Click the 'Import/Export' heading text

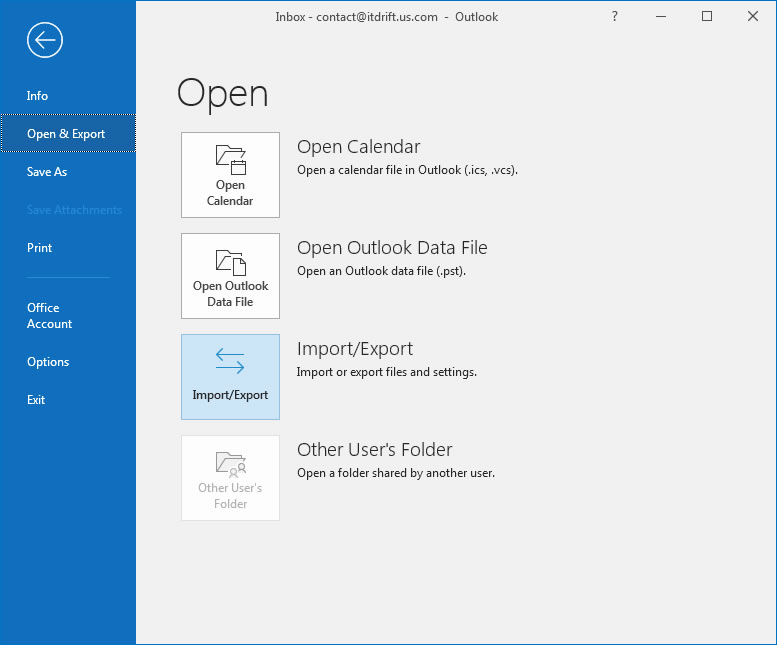click(x=355, y=349)
